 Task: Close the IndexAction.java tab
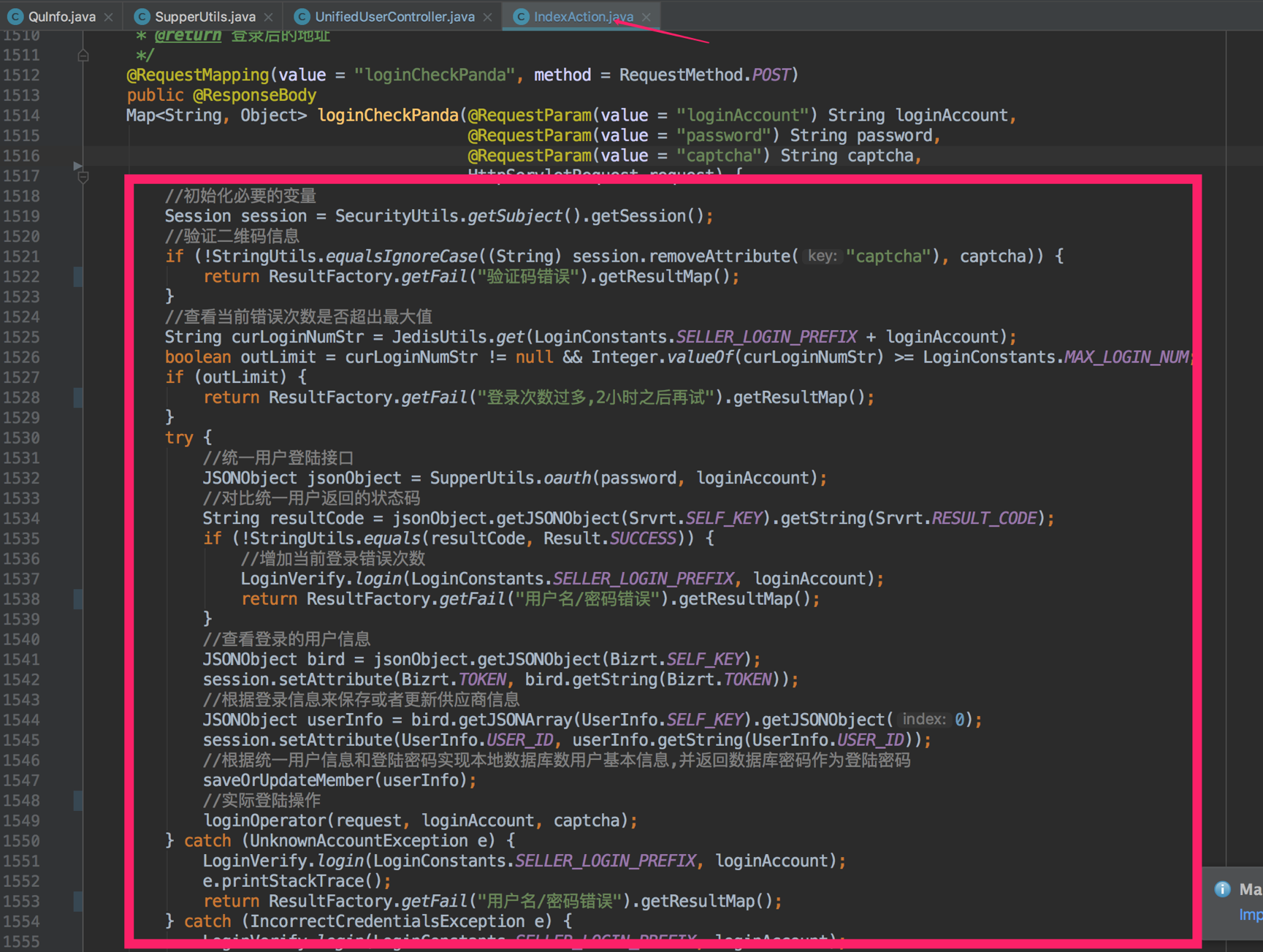point(646,17)
